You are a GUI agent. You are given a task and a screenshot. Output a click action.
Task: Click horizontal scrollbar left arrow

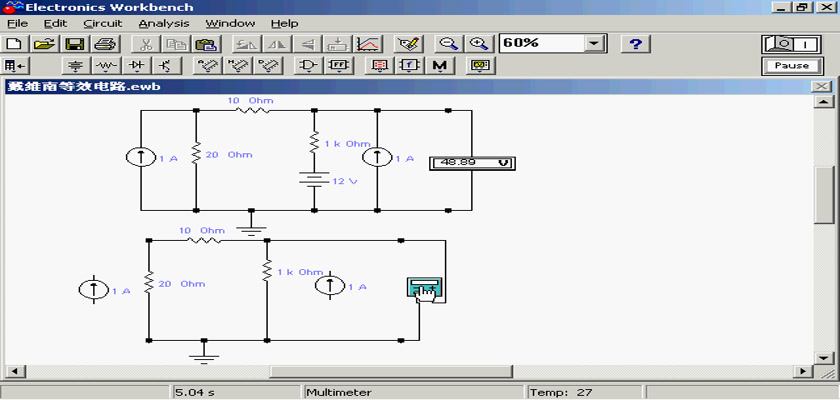click(x=14, y=371)
